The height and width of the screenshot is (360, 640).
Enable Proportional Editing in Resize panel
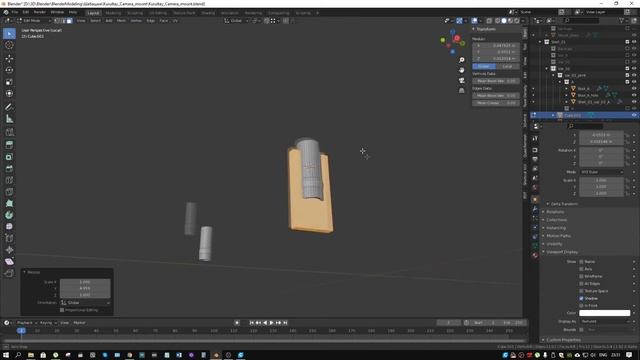[62, 310]
